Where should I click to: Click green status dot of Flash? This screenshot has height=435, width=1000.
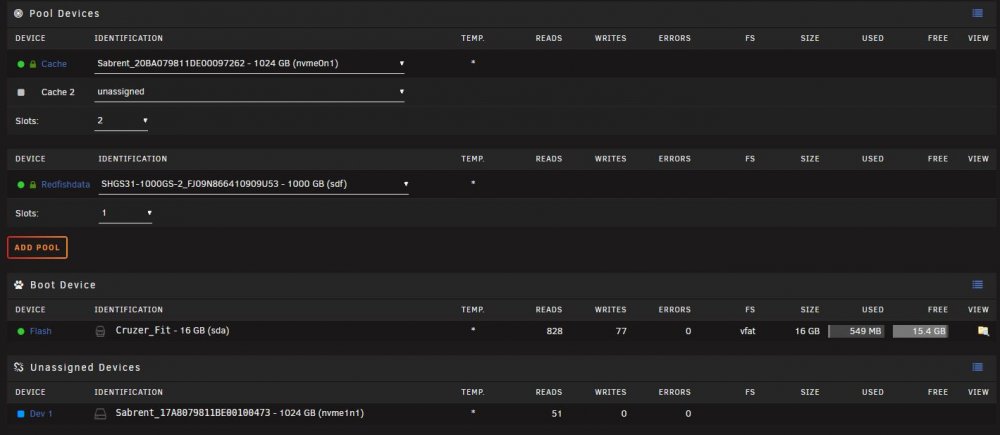tap(21, 331)
